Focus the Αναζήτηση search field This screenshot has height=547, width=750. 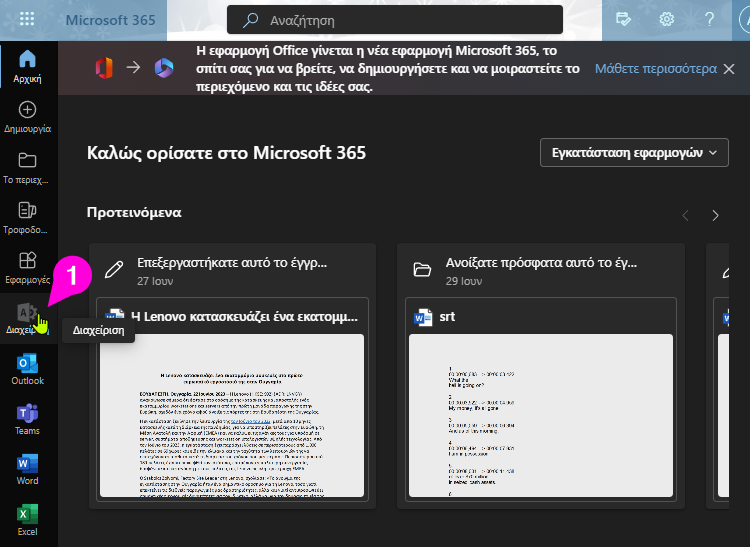[x=395, y=20]
